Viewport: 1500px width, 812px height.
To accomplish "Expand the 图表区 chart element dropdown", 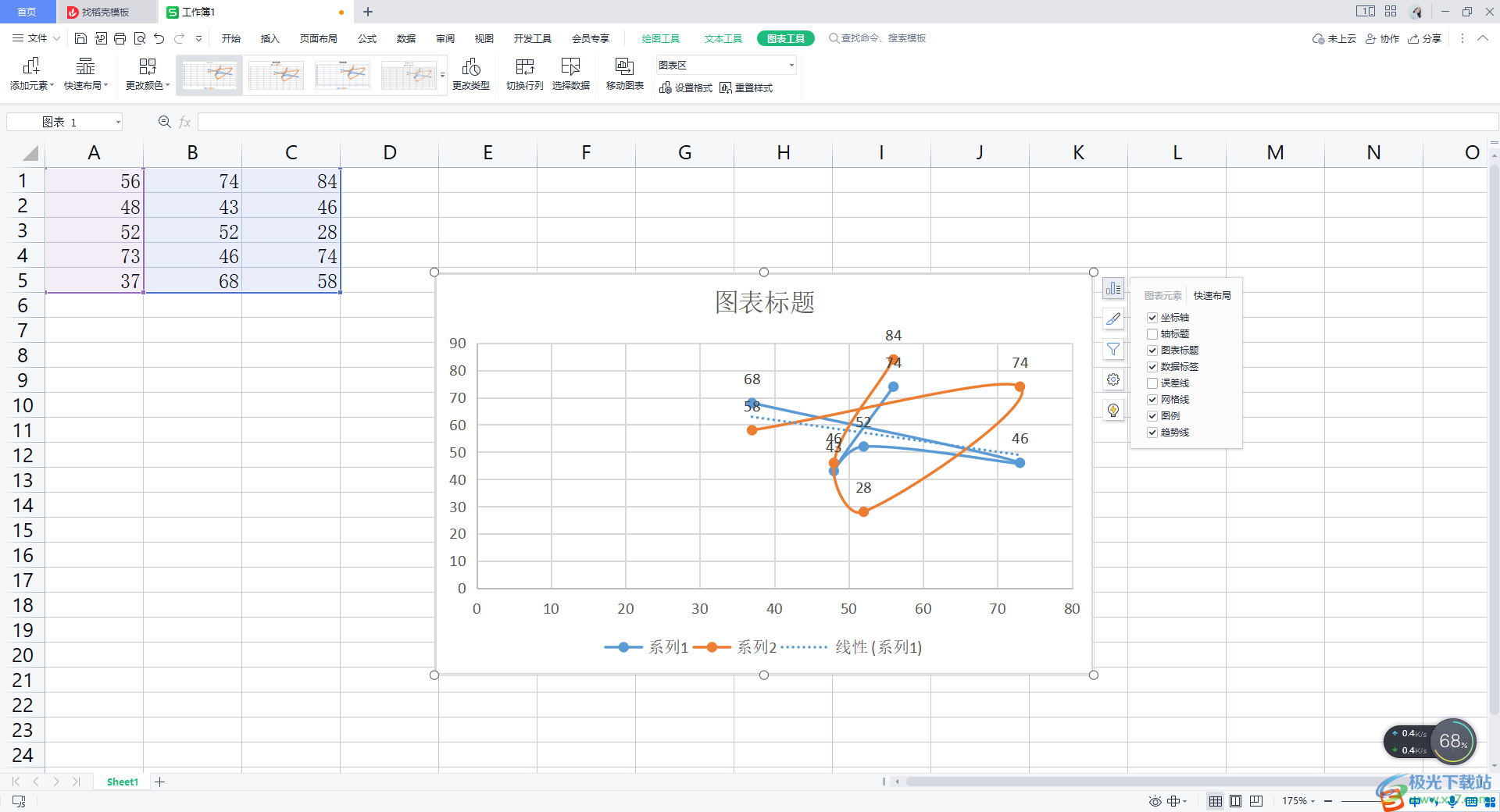I will click(x=791, y=66).
